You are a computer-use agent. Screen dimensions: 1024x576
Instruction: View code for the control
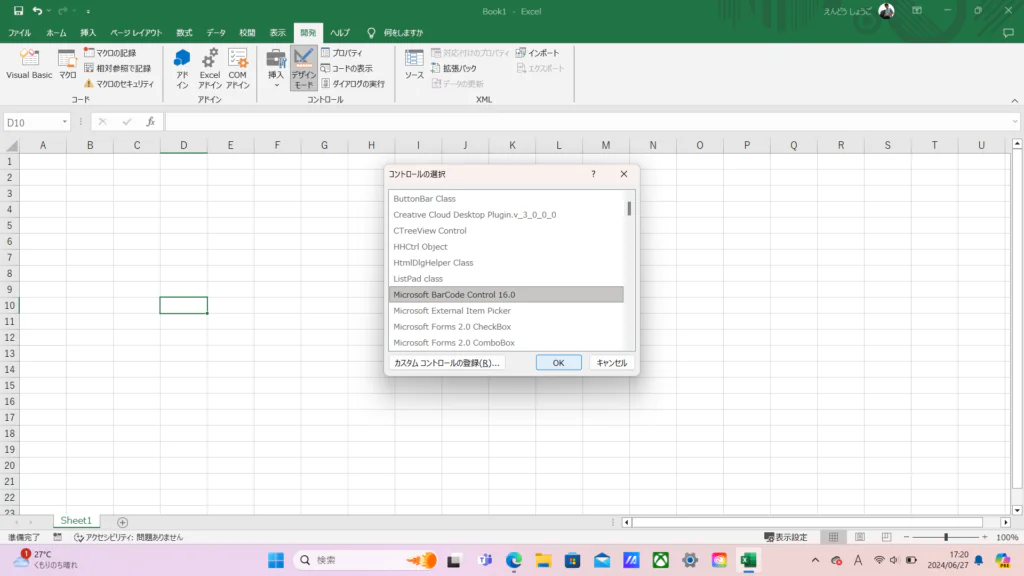pos(347,68)
